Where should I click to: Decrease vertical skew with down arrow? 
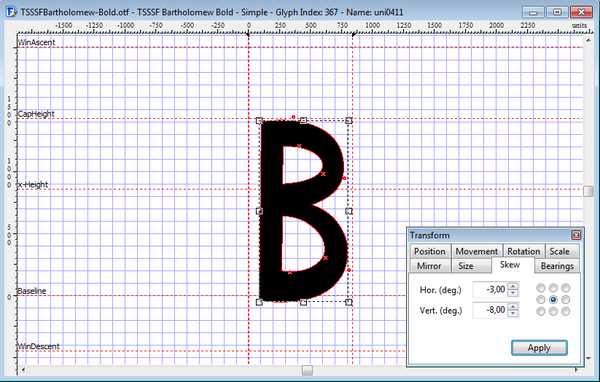tap(513, 313)
